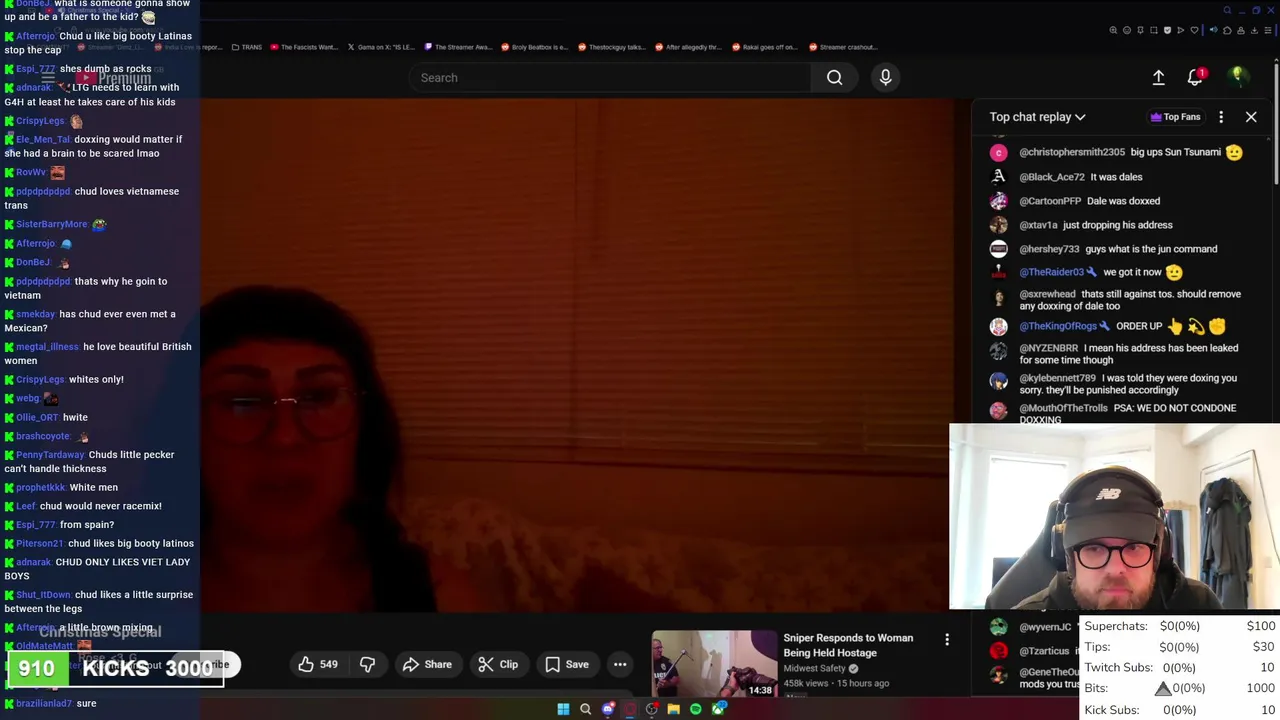This screenshot has width=1280, height=720.
Task: Open the YouTube account avatar menu
Action: [1238, 77]
